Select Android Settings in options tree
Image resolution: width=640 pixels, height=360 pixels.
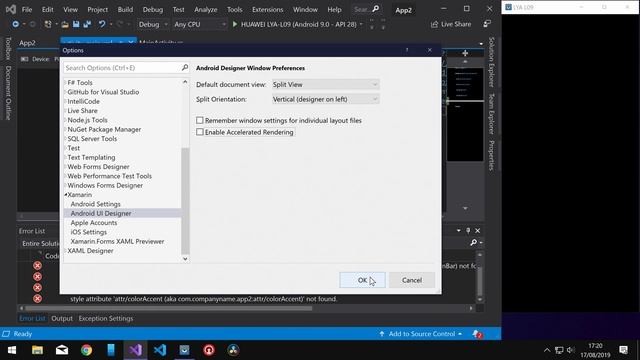pyautogui.click(x=96, y=204)
